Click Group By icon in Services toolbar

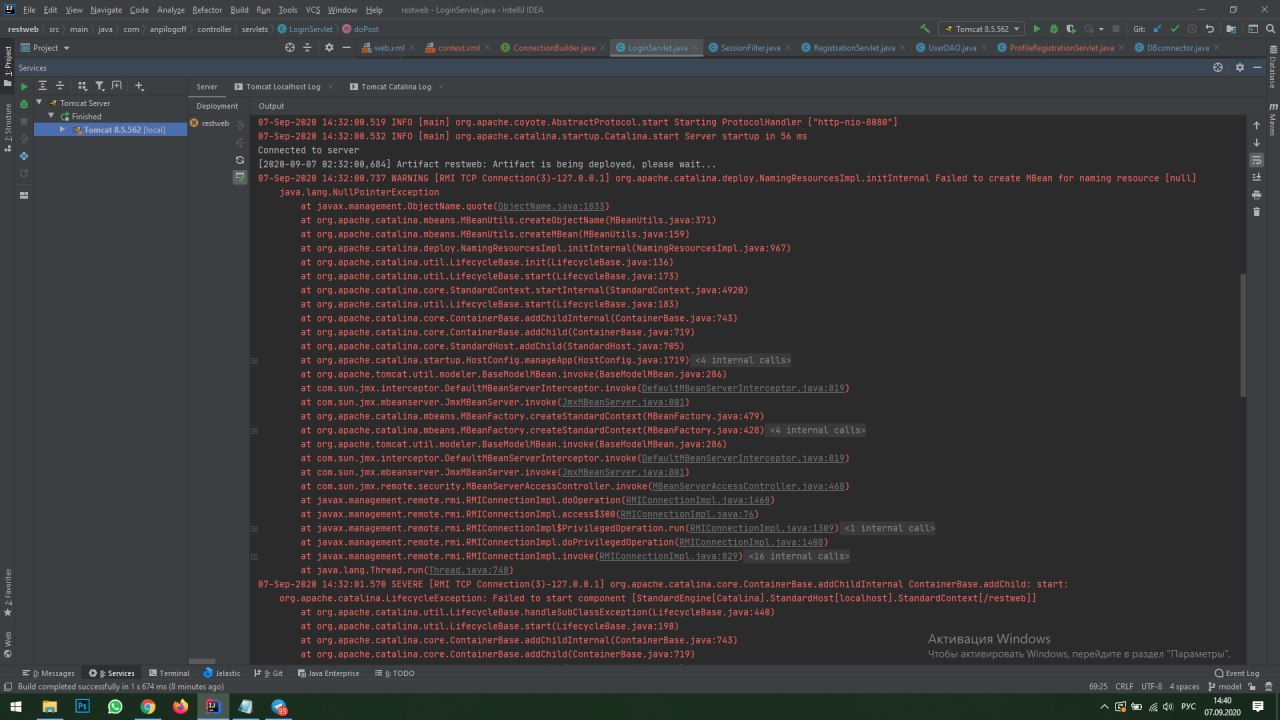click(x=82, y=87)
